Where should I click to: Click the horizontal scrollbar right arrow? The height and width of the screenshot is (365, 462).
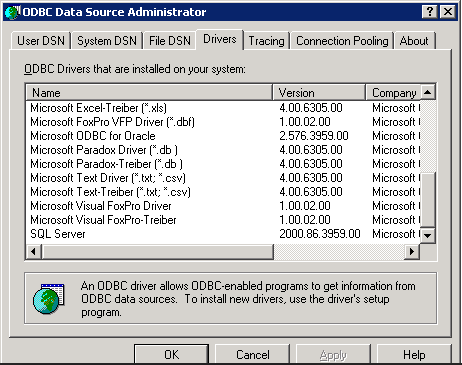(x=412, y=251)
